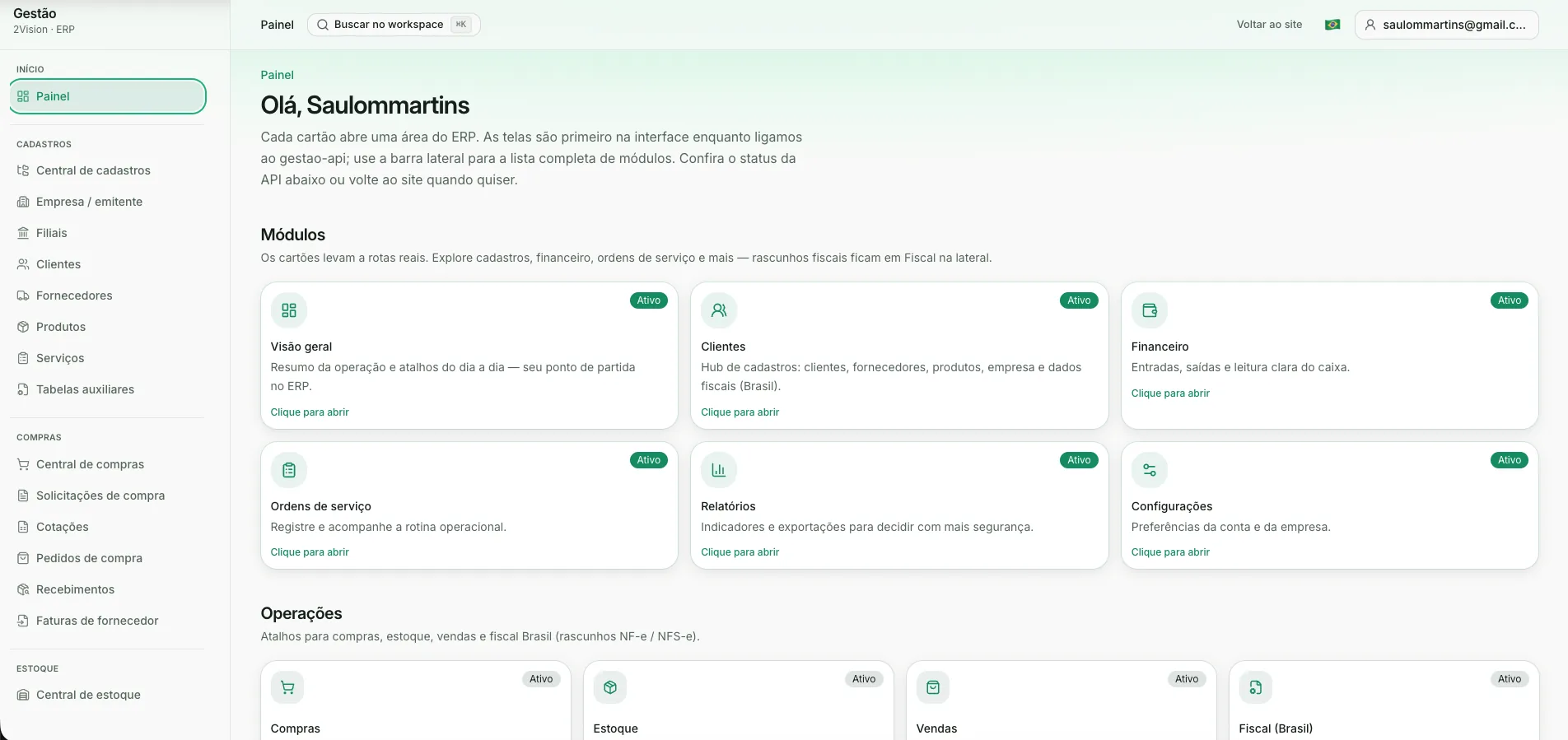
Task: Click the Brazil flag language selector
Action: click(x=1332, y=25)
